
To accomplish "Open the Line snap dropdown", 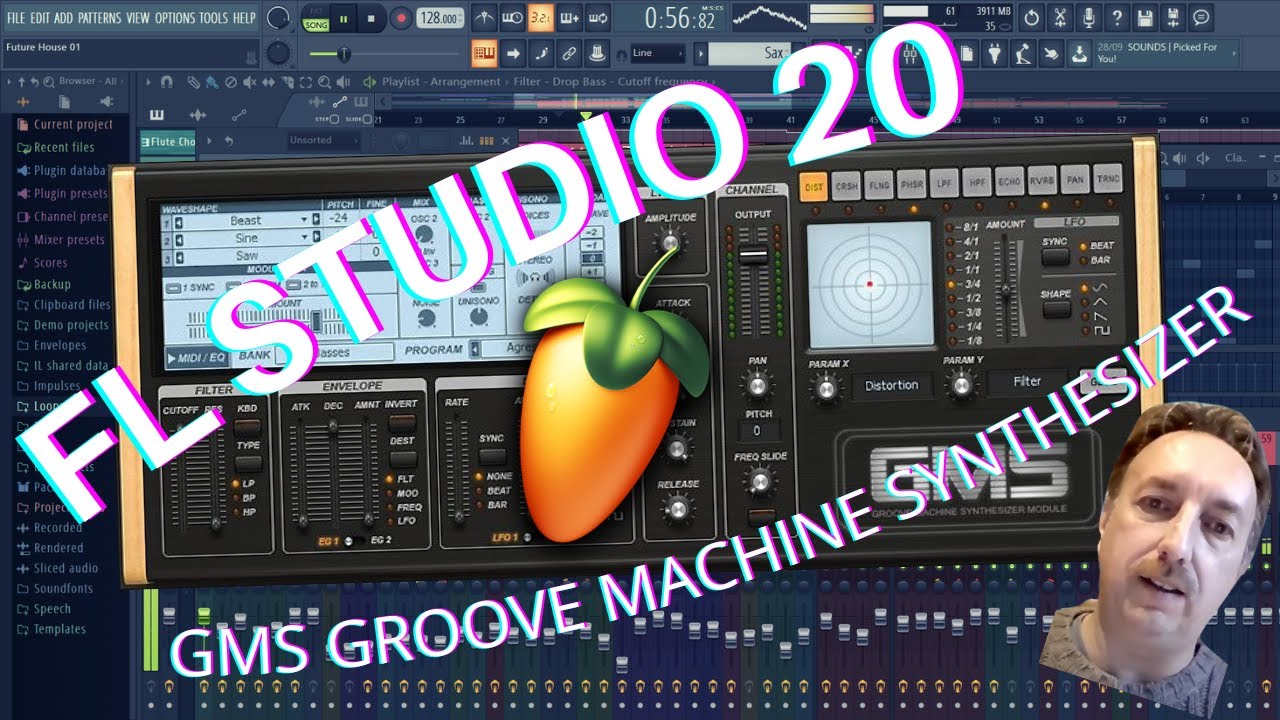I will (x=657, y=53).
